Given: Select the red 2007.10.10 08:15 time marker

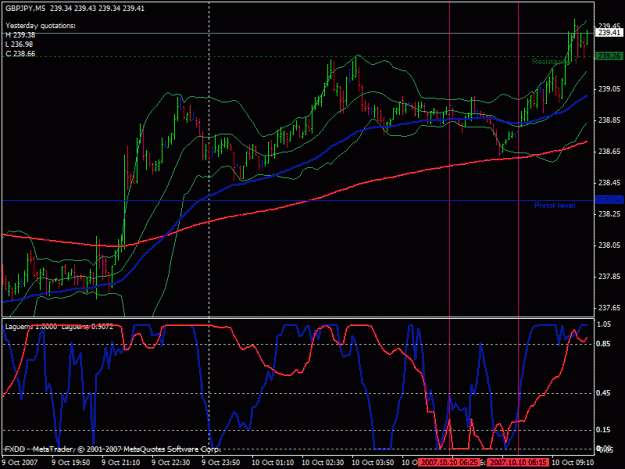Looking at the screenshot, I should 518,462.
